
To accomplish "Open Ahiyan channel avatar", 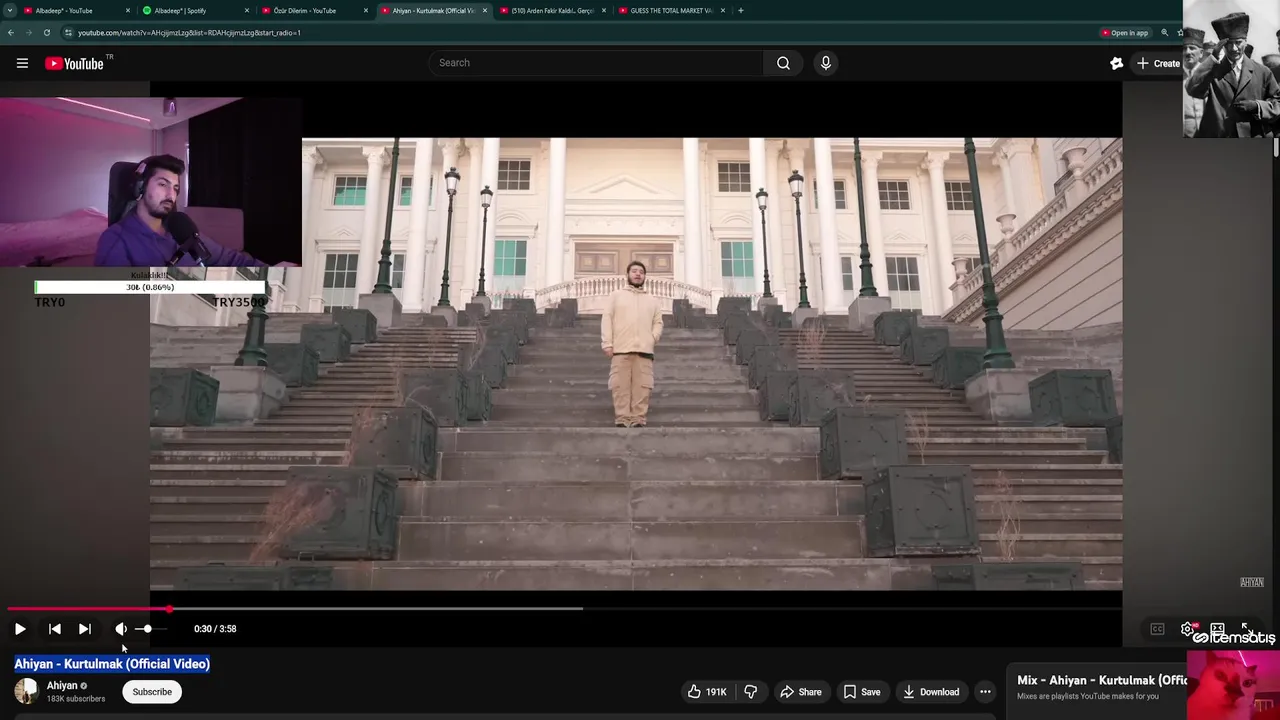I will pyautogui.click(x=26, y=691).
